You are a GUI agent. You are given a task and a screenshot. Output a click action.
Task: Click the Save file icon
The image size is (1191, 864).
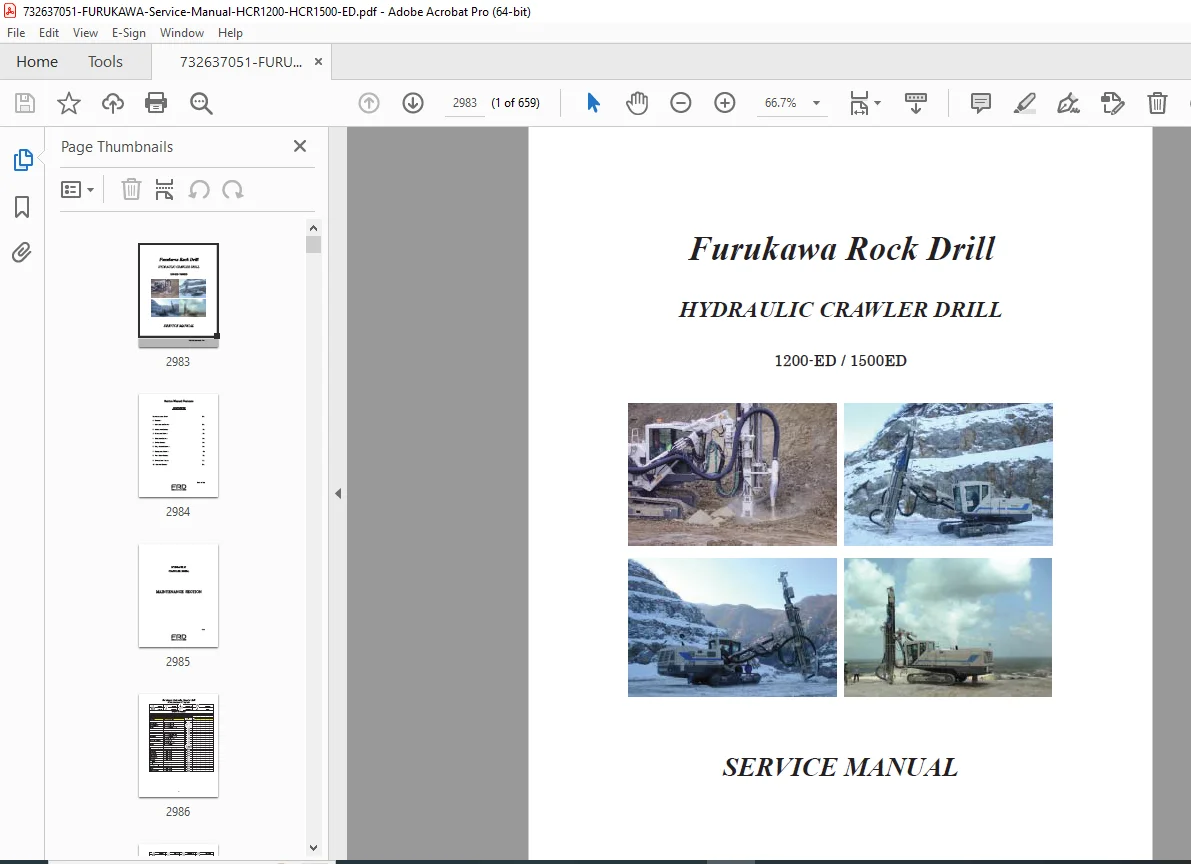point(25,103)
